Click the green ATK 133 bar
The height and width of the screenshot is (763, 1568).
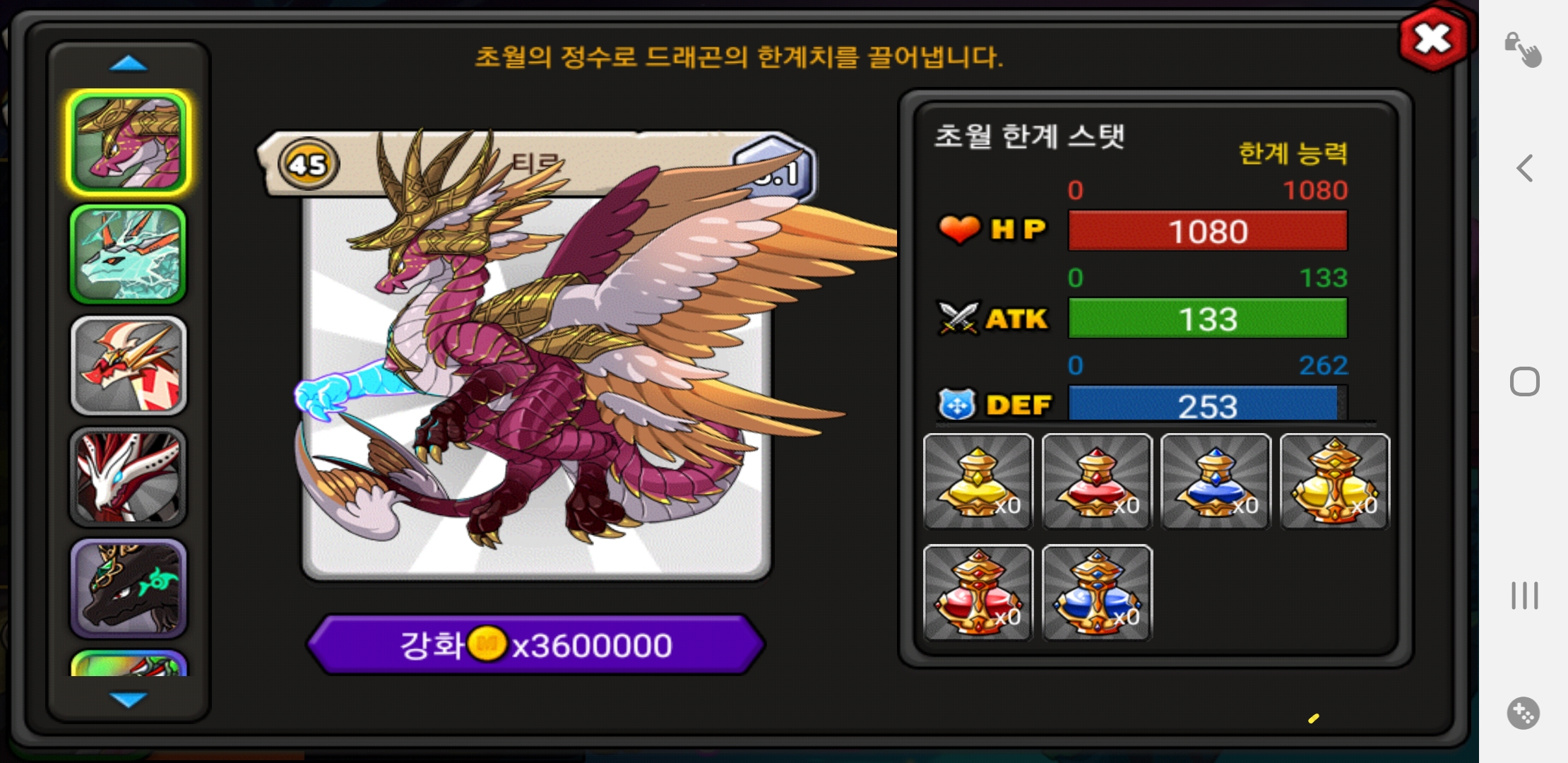[x=1208, y=319]
